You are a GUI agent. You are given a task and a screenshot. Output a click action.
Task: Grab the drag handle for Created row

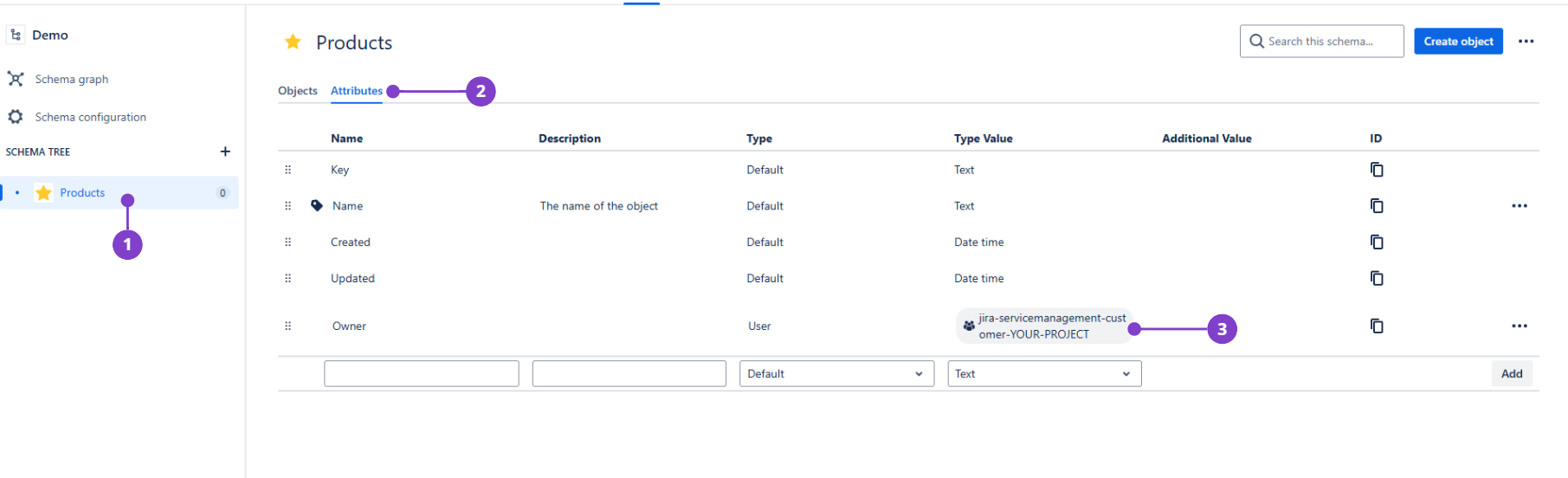coord(288,242)
